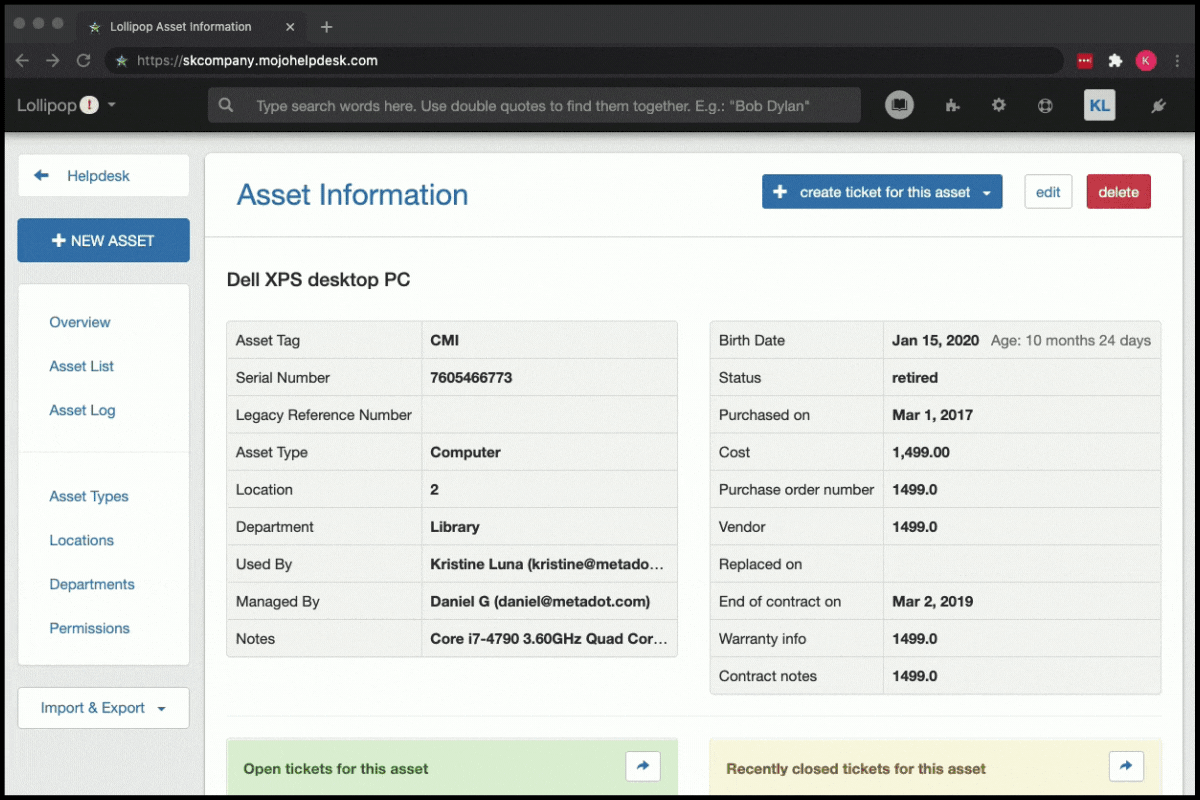Open the KL user avatar menu
This screenshot has width=1200, height=800.
coord(1099,105)
